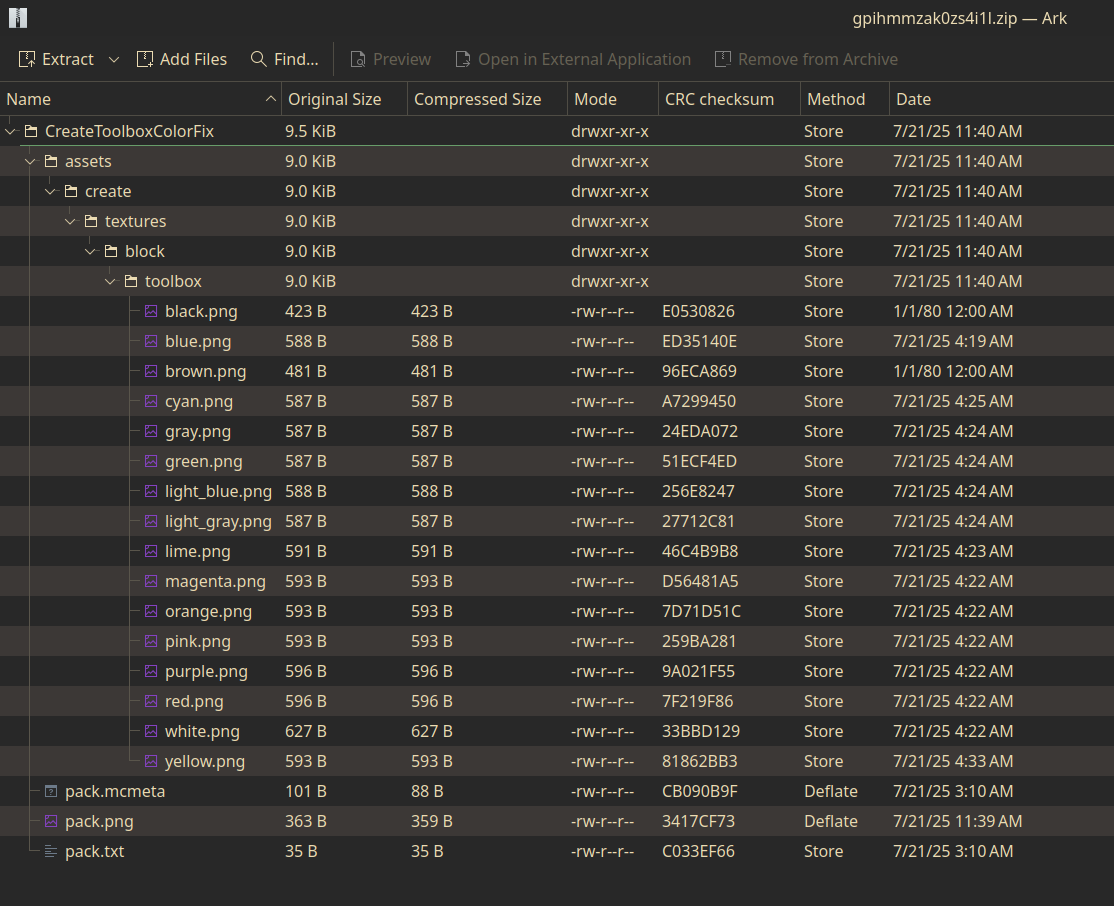Click the Add Files toolbar icon

tap(145, 59)
